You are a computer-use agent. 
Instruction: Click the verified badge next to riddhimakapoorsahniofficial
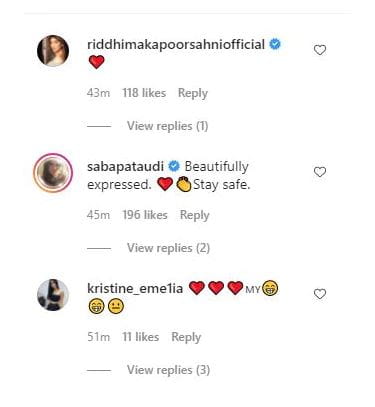275,44
